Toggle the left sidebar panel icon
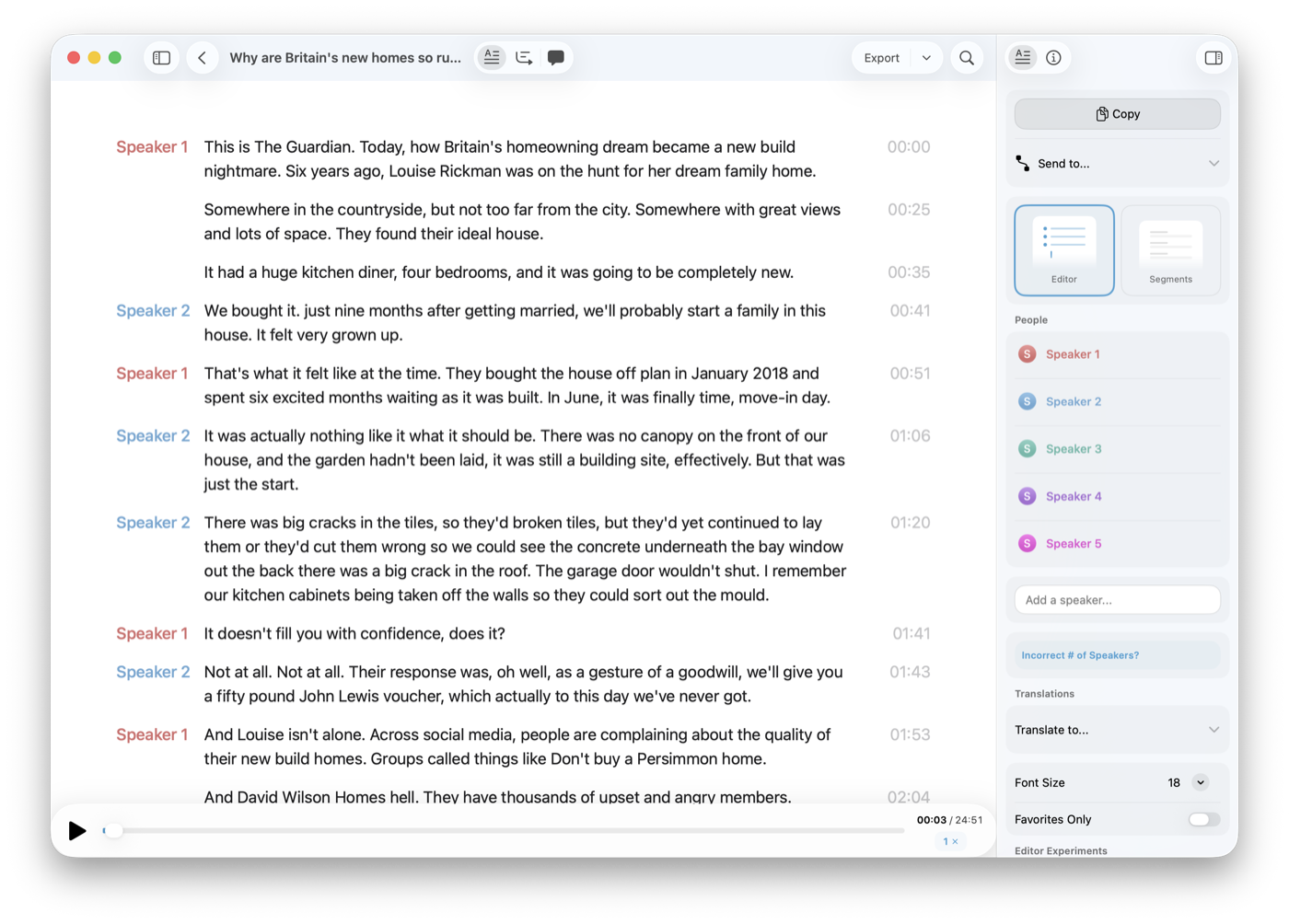 pyautogui.click(x=161, y=58)
